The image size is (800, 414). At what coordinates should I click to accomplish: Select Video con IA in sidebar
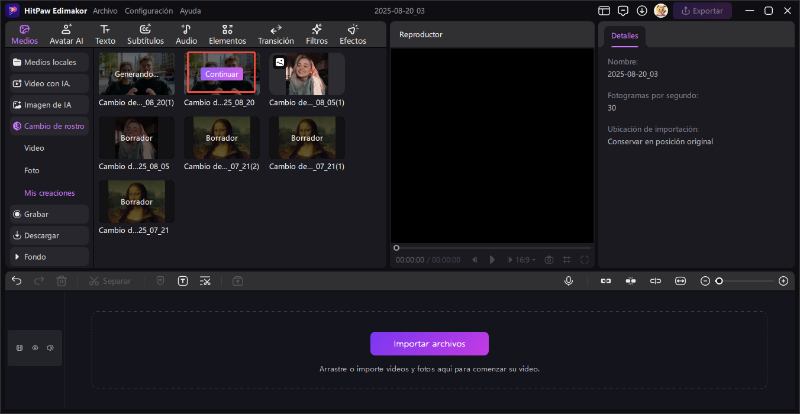(x=49, y=84)
